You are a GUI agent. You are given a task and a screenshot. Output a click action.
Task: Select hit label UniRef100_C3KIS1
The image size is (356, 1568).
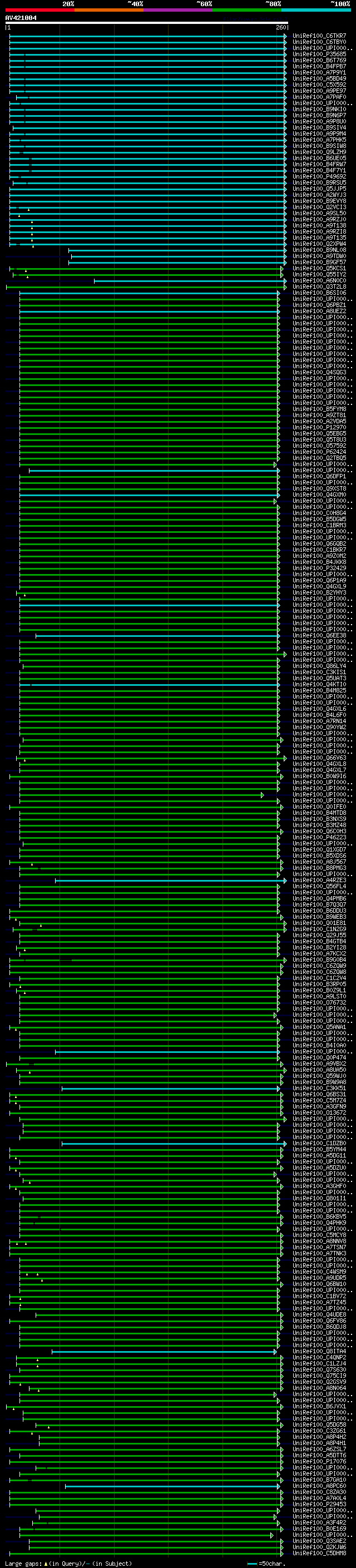pos(319,672)
